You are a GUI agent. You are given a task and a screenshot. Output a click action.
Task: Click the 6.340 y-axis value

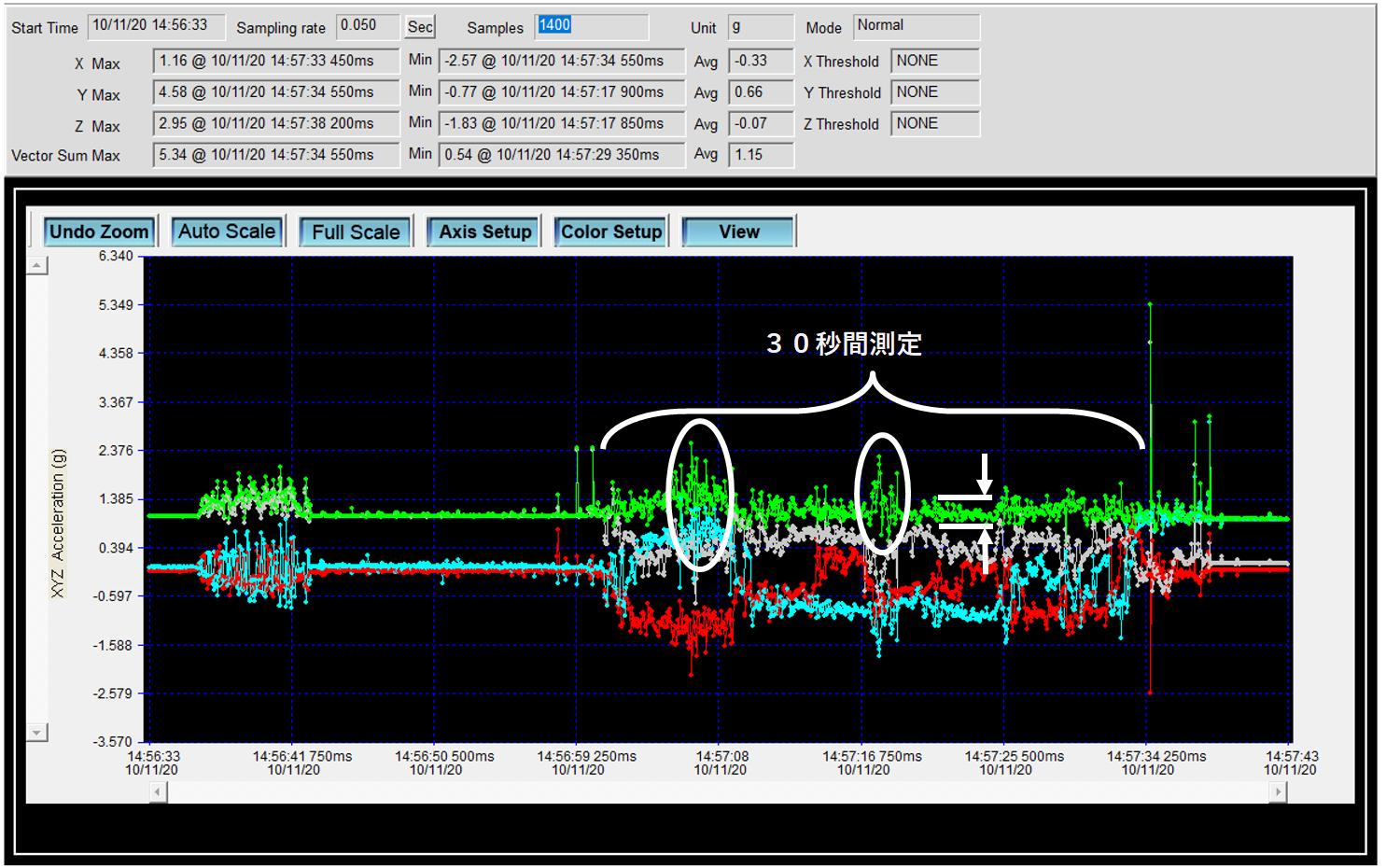click(x=117, y=256)
